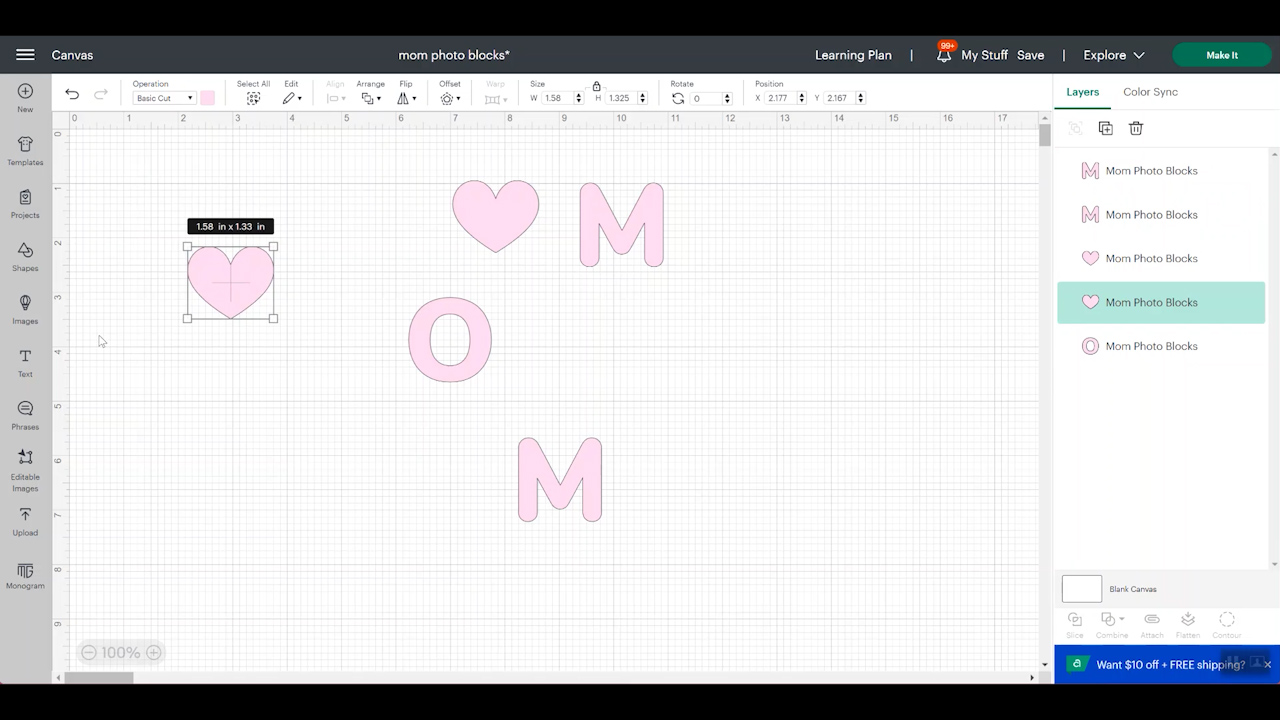Click the Width input field

557,98
